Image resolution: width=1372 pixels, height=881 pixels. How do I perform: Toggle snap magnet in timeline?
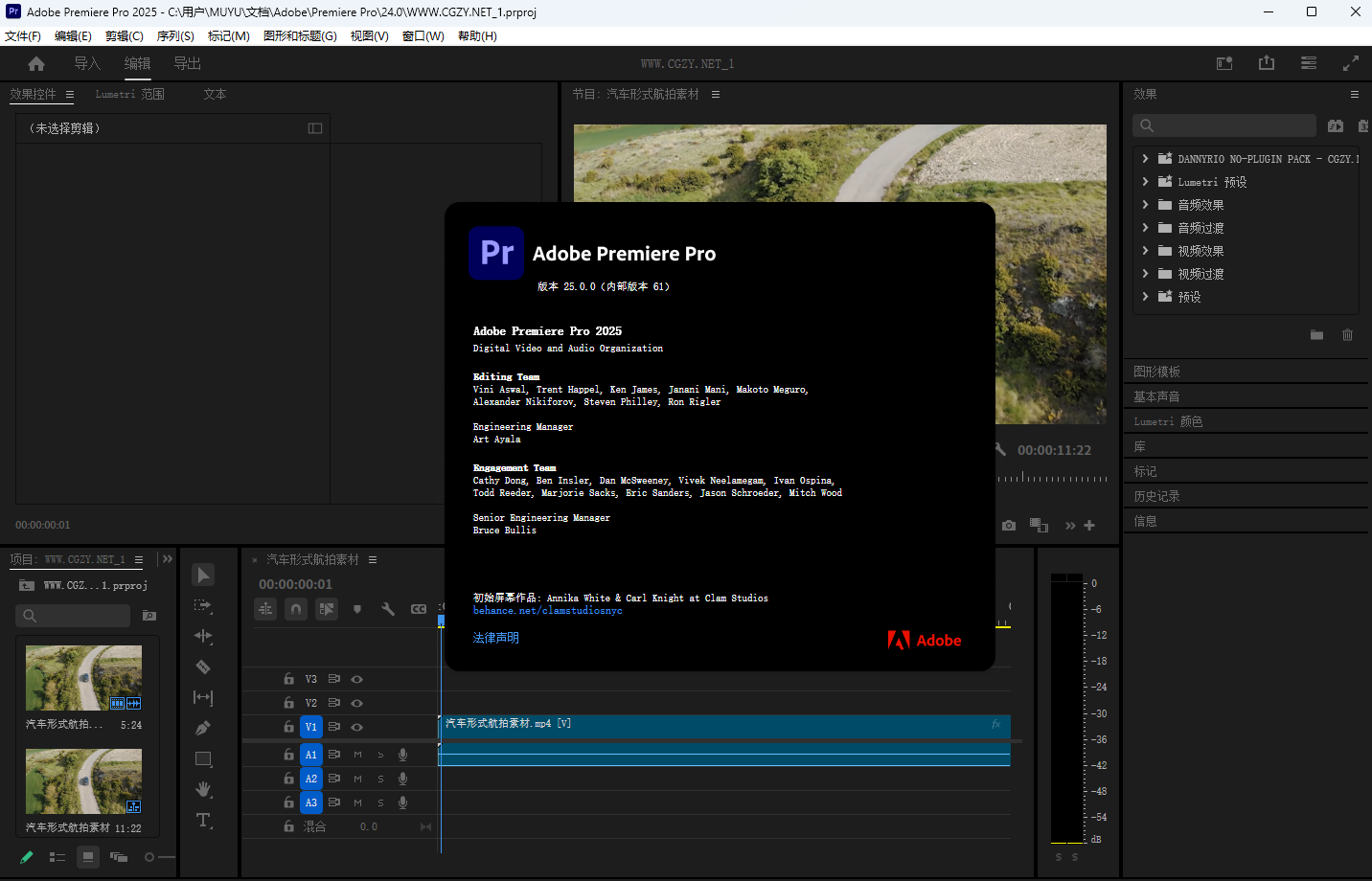(x=296, y=609)
